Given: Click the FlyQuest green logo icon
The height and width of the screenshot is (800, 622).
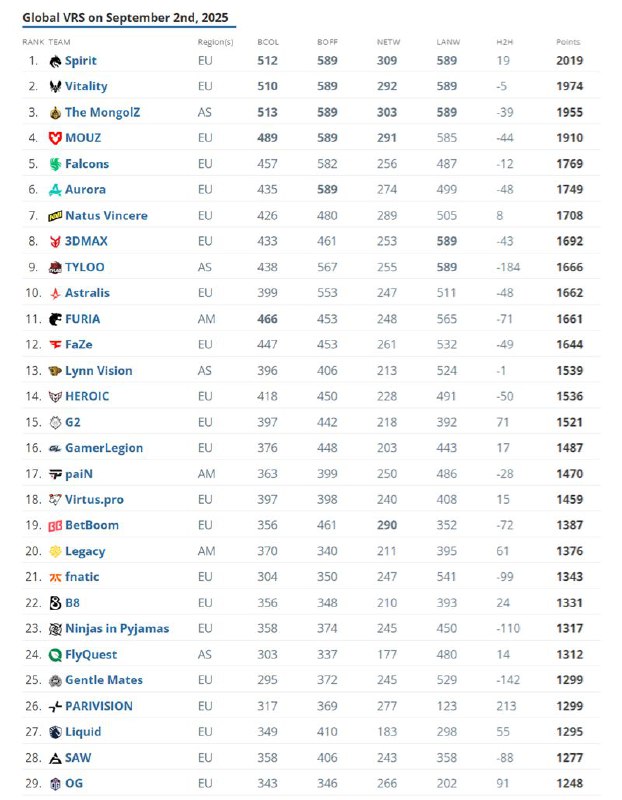Looking at the screenshot, I should coord(56,655).
